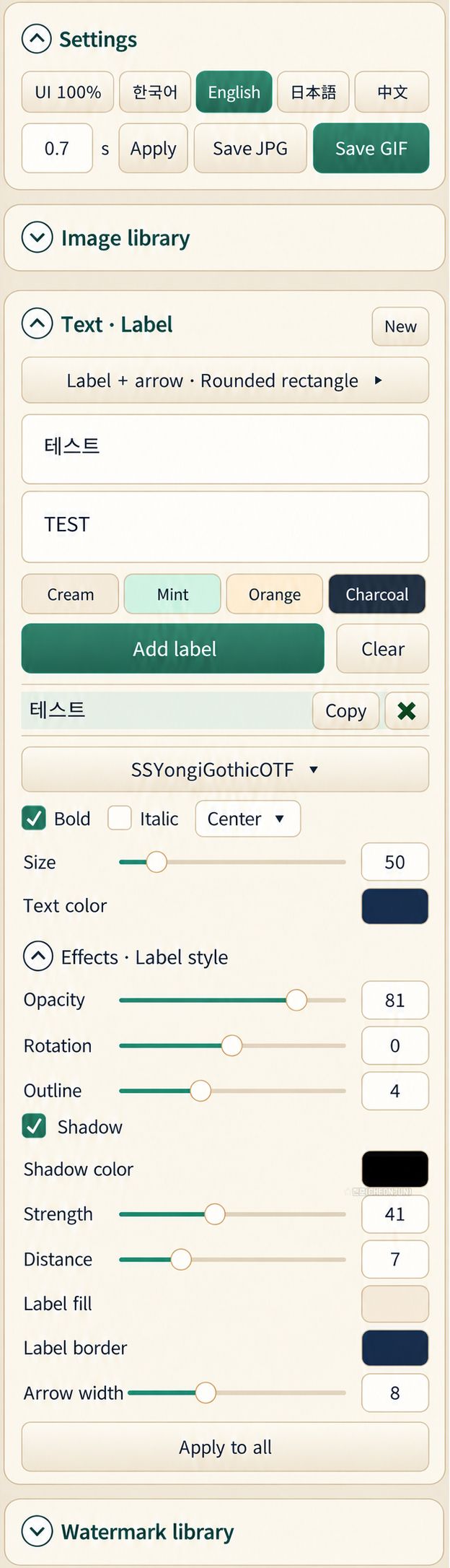Toggle the Shadow checkbox
450x1568 pixels.
[x=34, y=1125]
